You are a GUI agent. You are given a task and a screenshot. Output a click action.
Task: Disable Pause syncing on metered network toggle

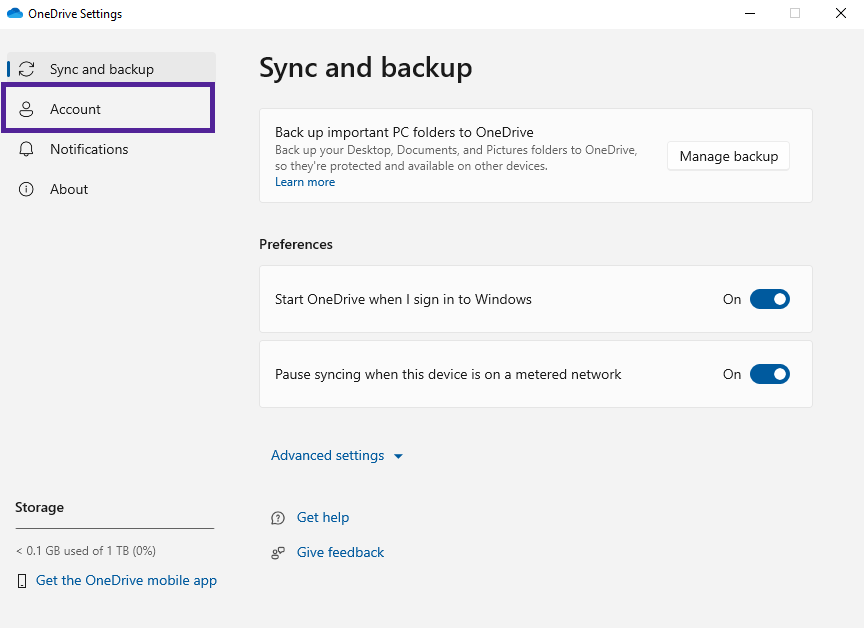pyautogui.click(x=770, y=374)
